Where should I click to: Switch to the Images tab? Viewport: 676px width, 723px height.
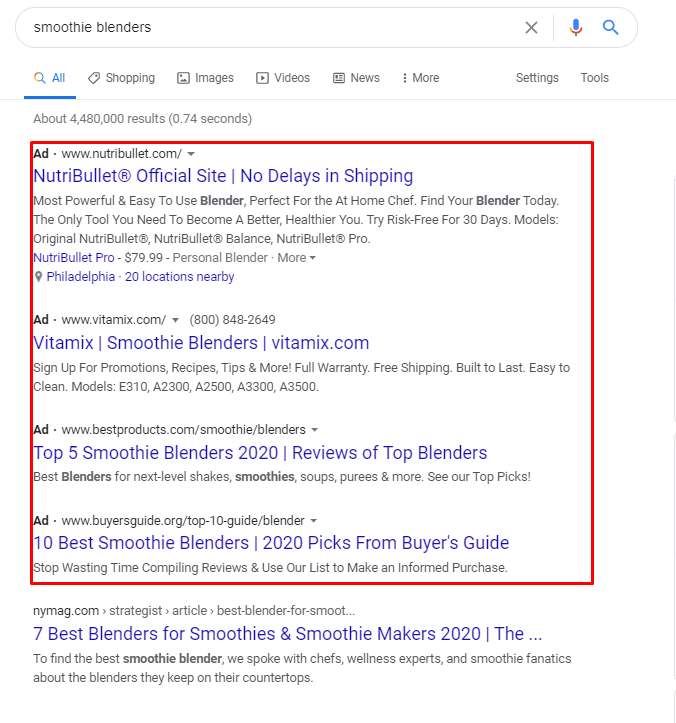(205, 78)
